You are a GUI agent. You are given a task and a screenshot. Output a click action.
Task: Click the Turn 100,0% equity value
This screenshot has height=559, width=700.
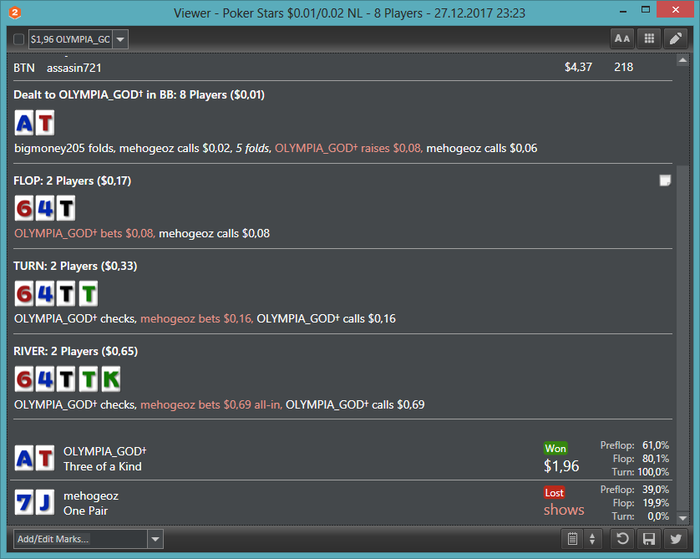click(653, 472)
